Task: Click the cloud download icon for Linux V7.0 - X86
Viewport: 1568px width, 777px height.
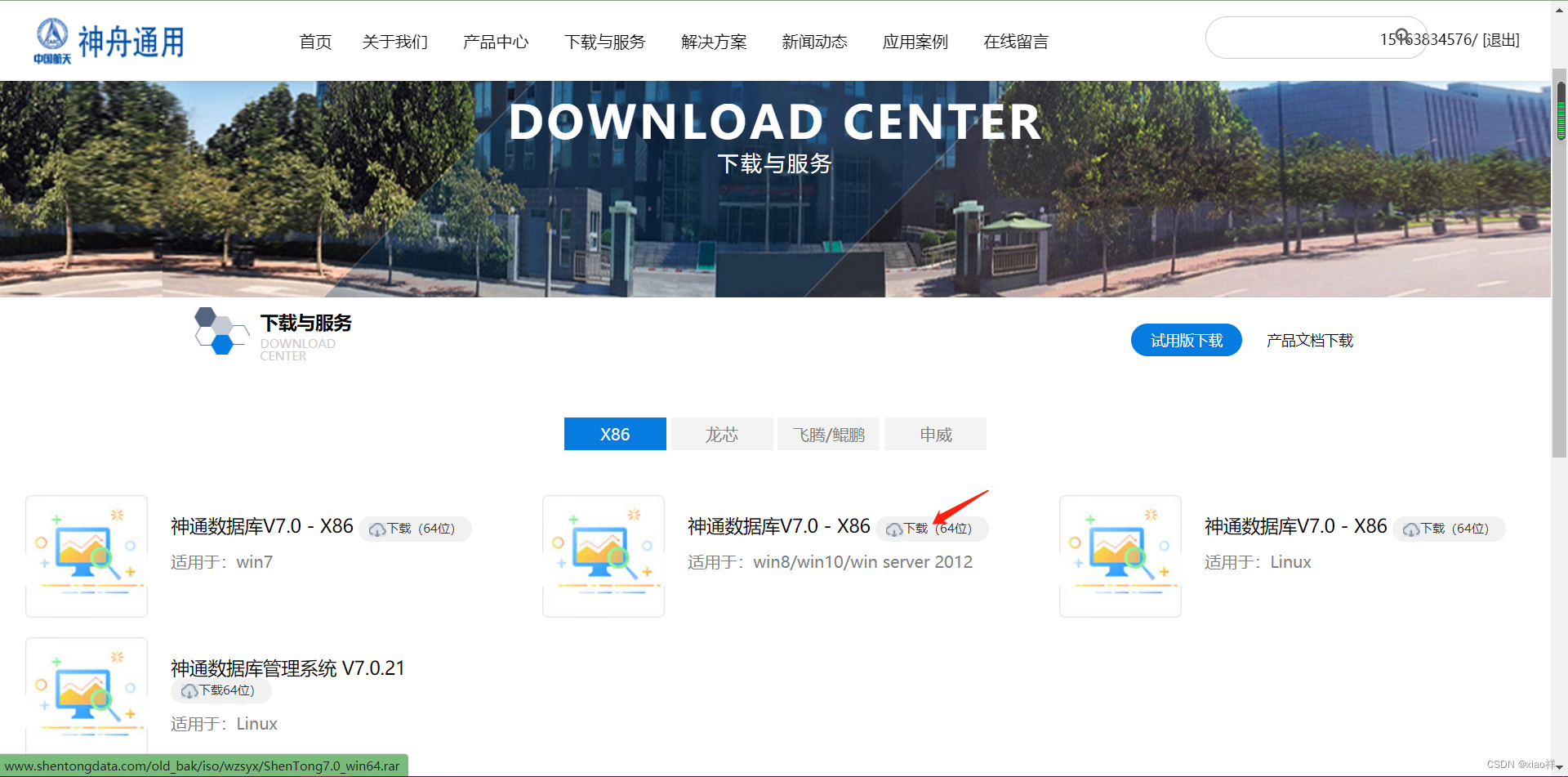Action: pos(1411,529)
